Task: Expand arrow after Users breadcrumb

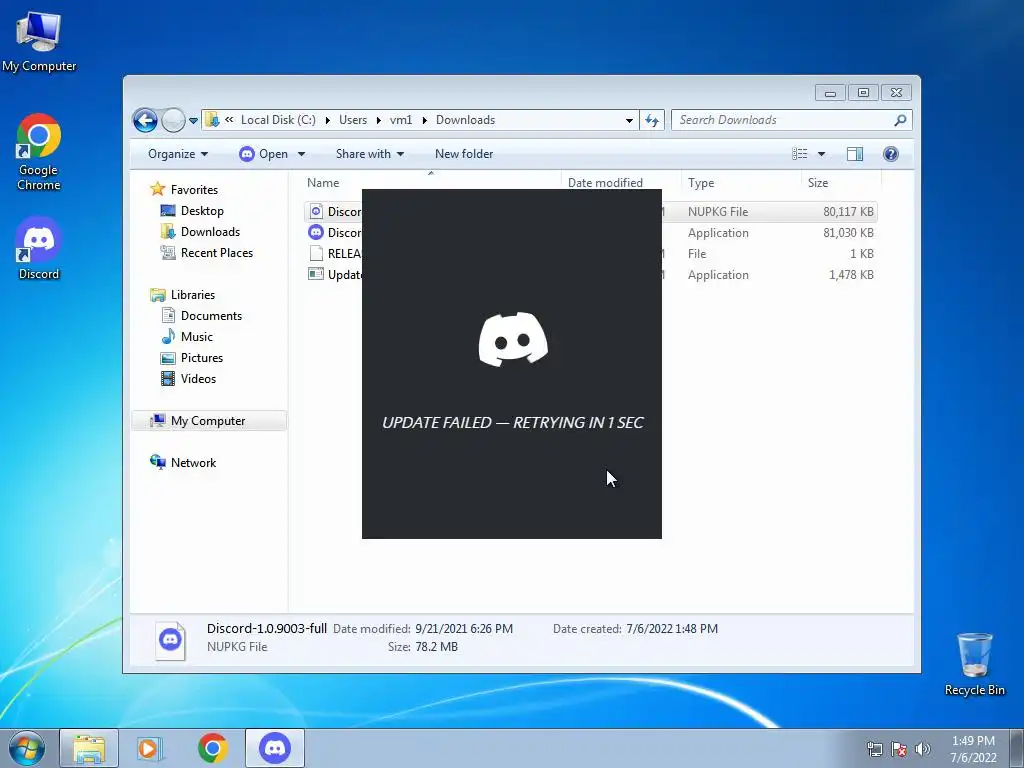Action: (378, 120)
